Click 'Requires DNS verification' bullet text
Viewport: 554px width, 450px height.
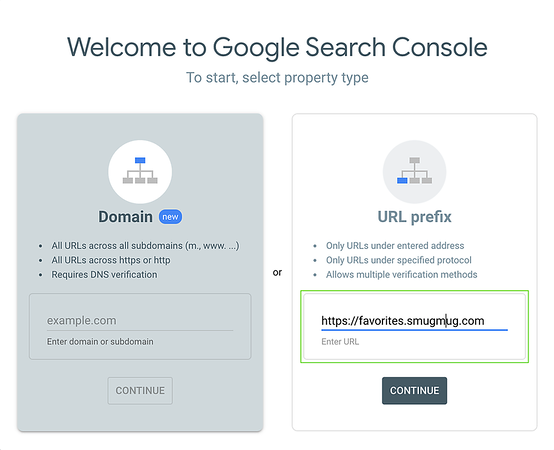(x=104, y=274)
